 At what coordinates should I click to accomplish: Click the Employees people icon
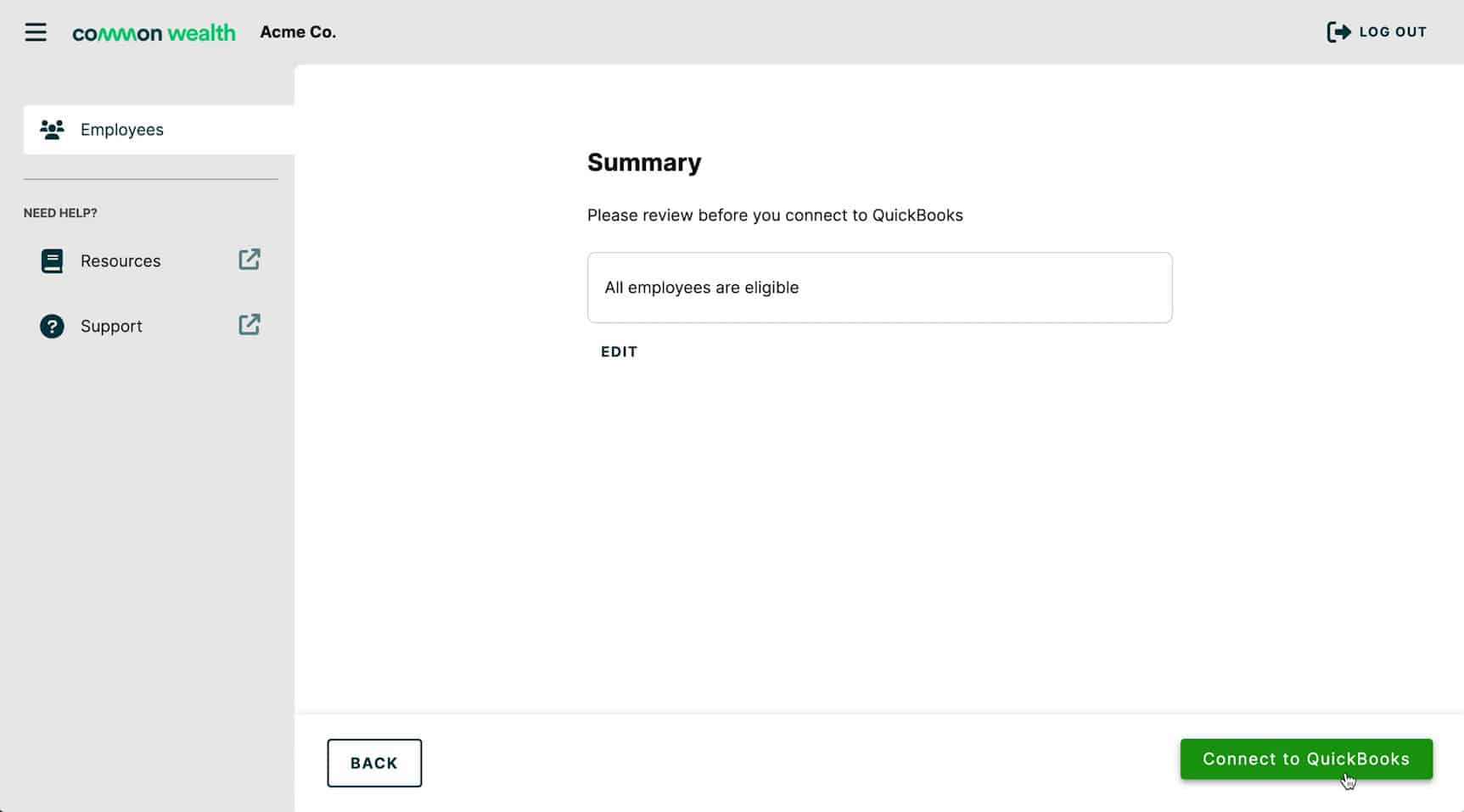pyautogui.click(x=52, y=130)
